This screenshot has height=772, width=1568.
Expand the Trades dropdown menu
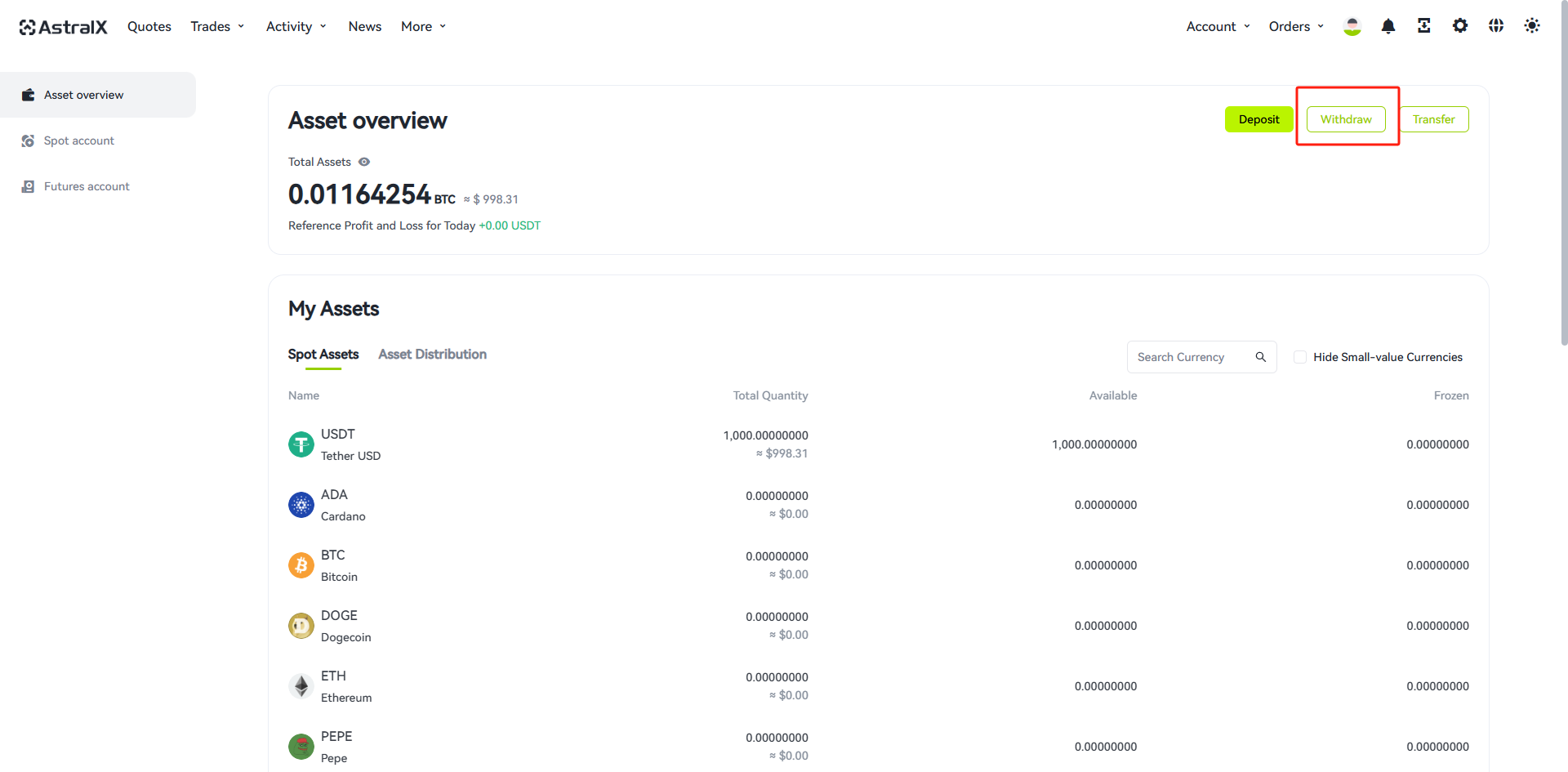point(217,26)
